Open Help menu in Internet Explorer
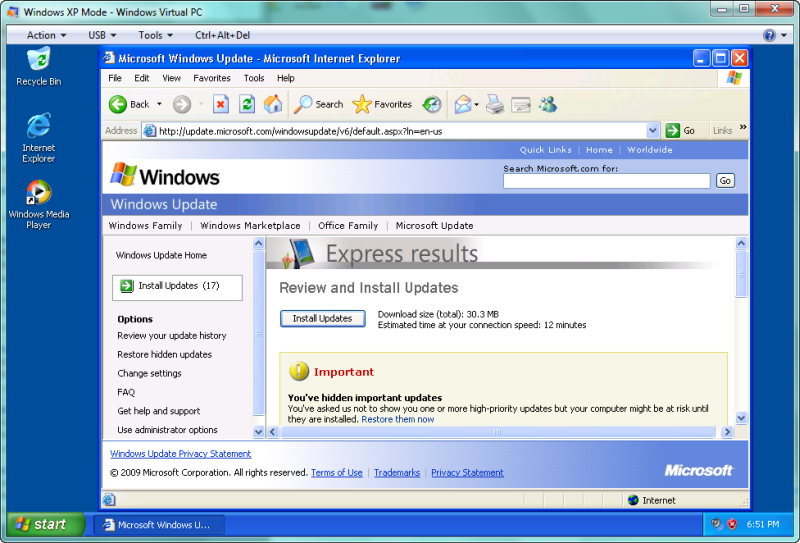Screen dimensions: 800x543 (x=286, y=78)
